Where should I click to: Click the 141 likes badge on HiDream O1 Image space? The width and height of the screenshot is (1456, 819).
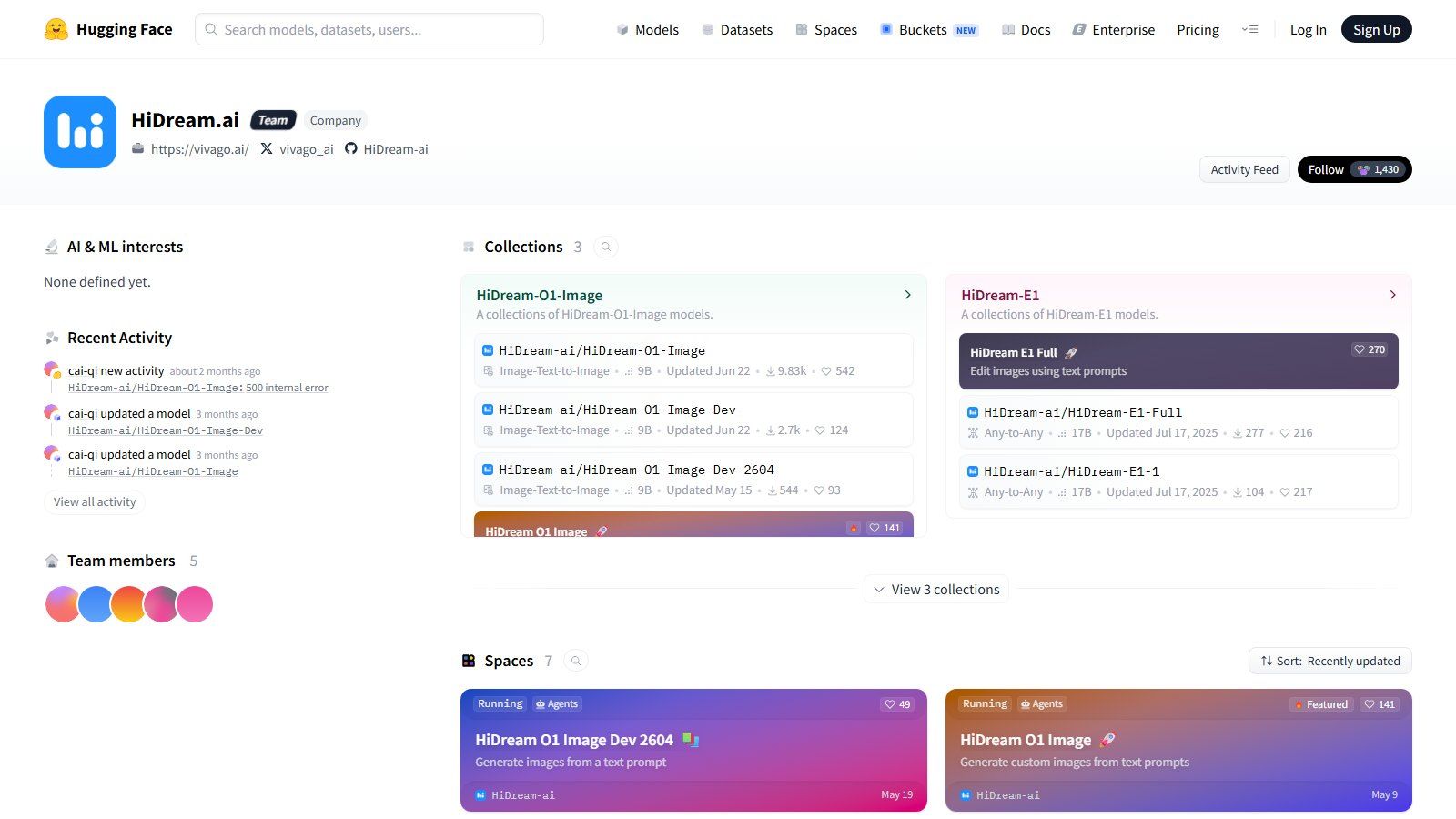[1379, 704]
